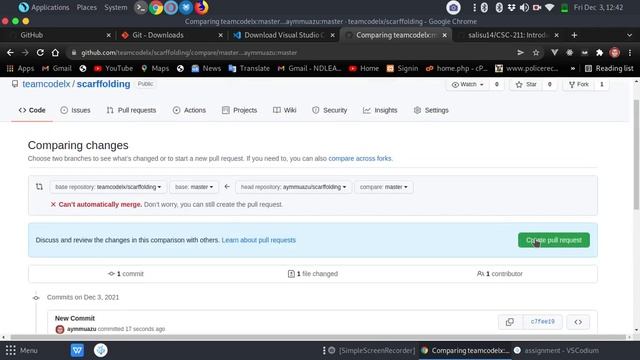Switch to the Download Visual Studio browser tab

pyautogui.click(x=284, y=35)
